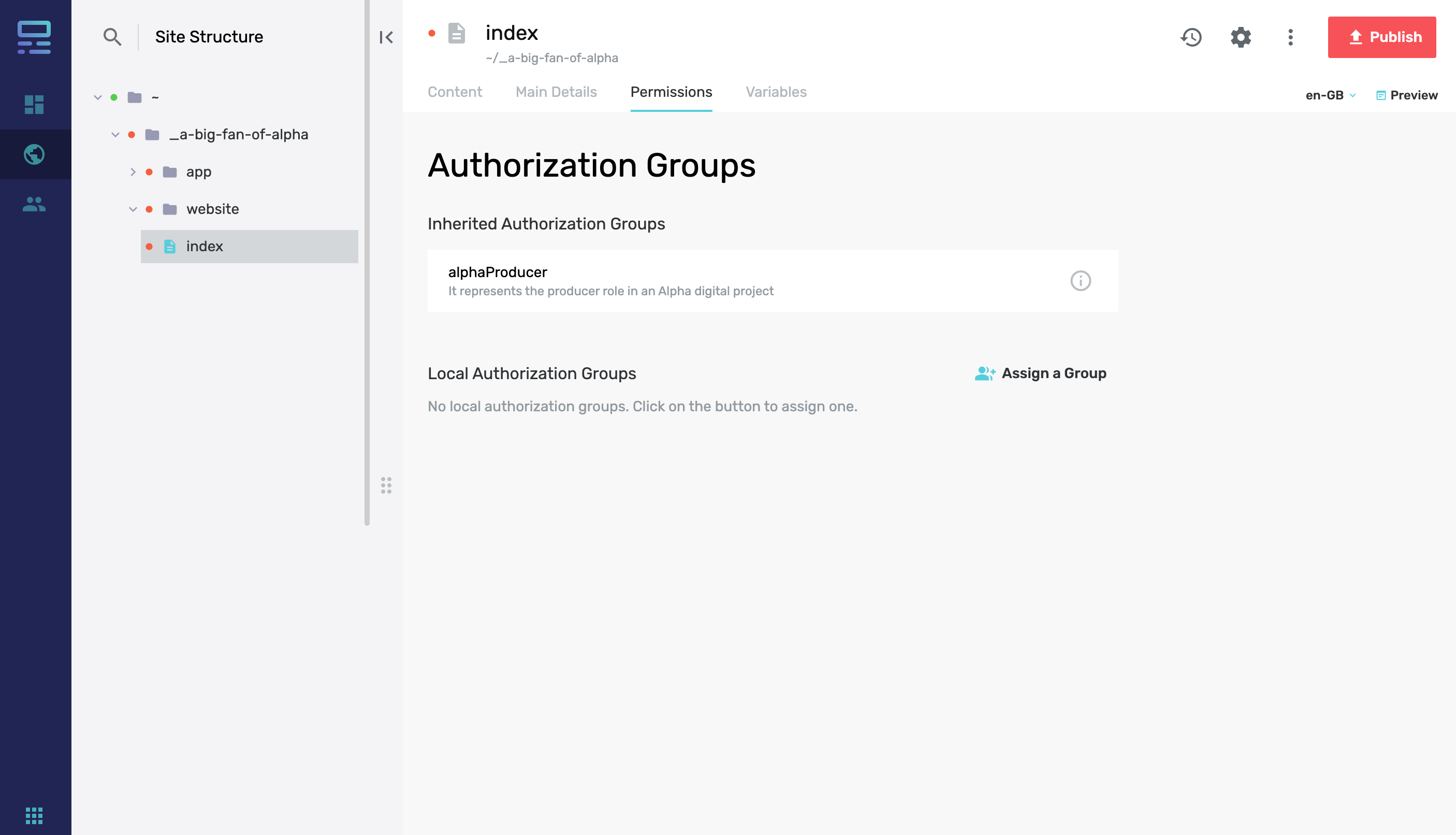This screenshot has height=835, width=1456.
Task: Click the index page title text
Action: (512, 33)
